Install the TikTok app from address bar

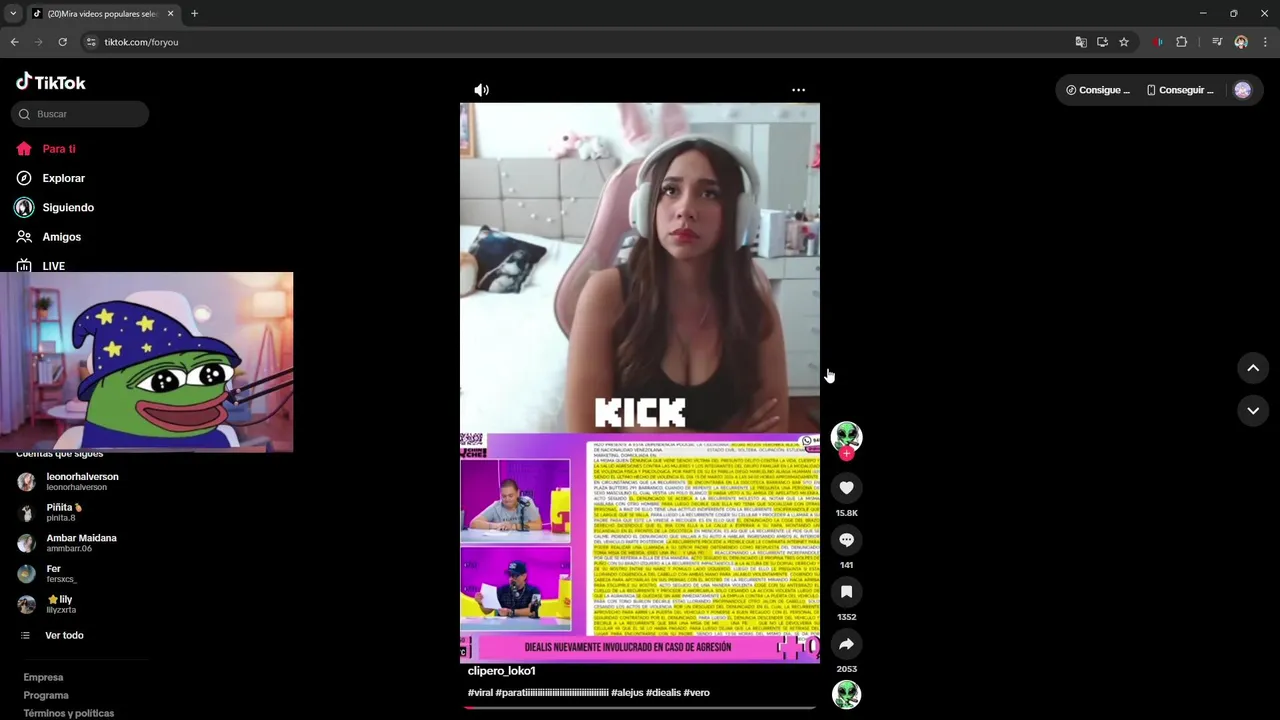click(1102, 42)
